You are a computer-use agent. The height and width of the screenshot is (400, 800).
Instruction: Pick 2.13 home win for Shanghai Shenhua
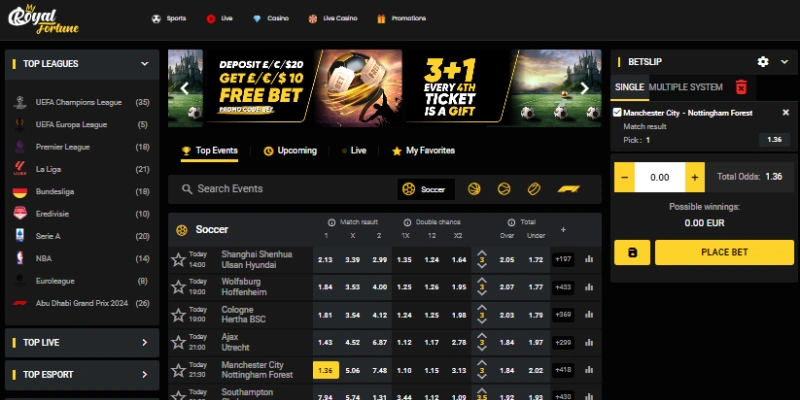pos(325,260)
